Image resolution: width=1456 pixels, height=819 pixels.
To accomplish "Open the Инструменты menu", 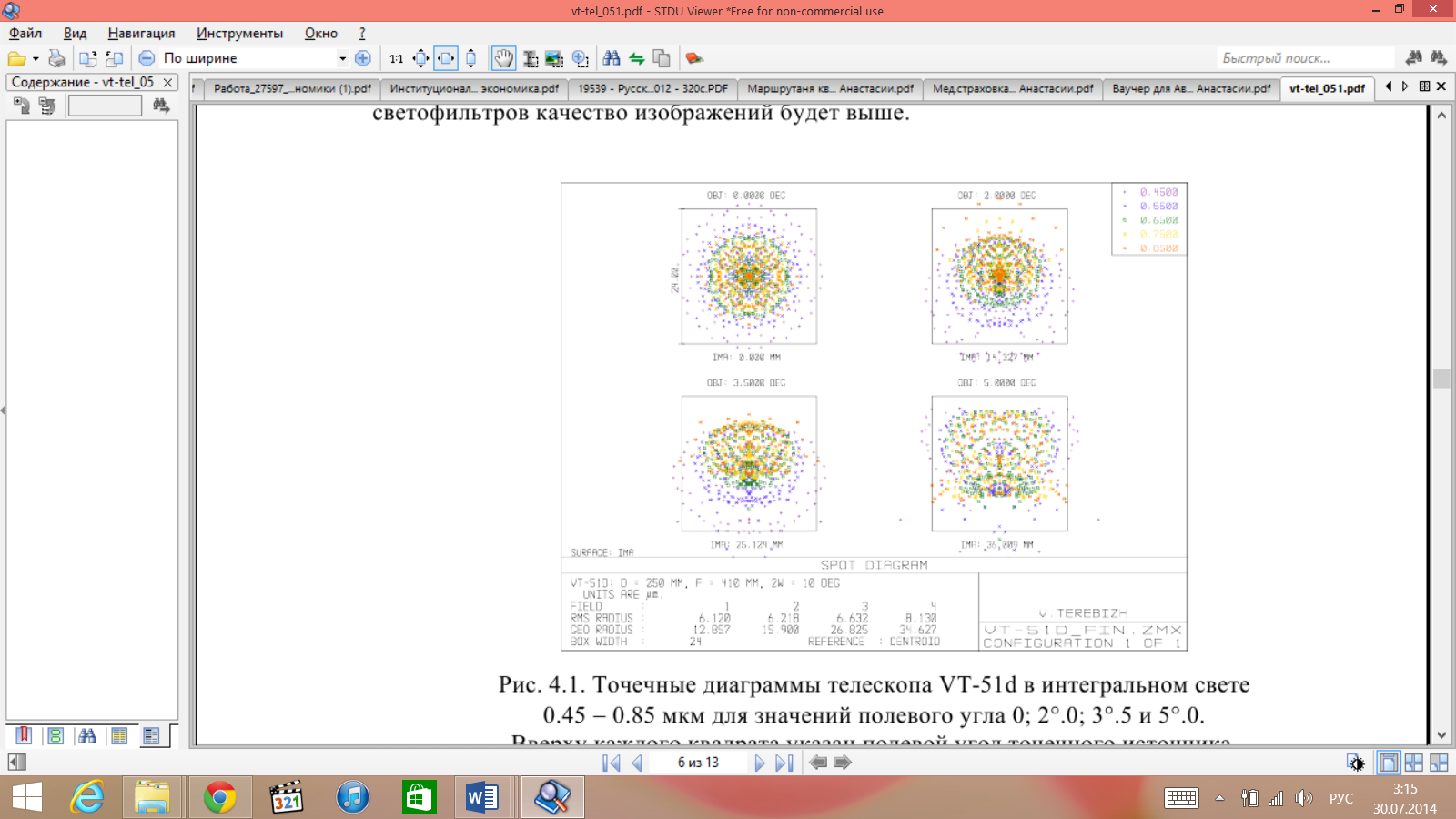I will (239, 33).
